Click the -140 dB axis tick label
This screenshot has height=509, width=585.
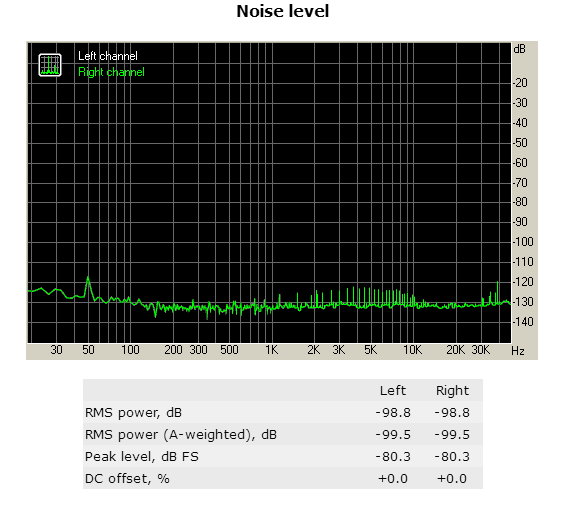(523, 322)
